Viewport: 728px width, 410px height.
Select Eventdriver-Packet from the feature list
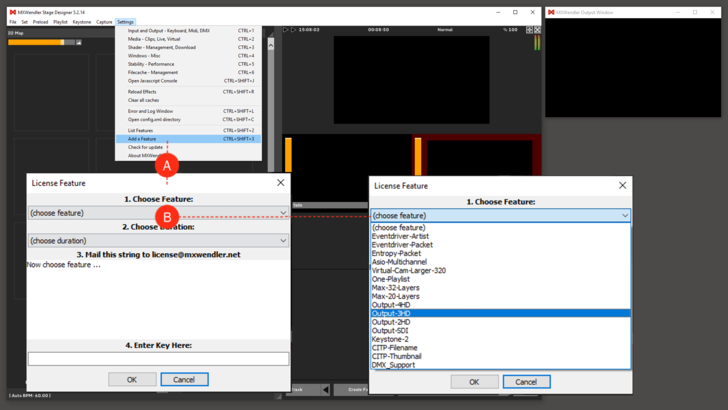point(500,245)
